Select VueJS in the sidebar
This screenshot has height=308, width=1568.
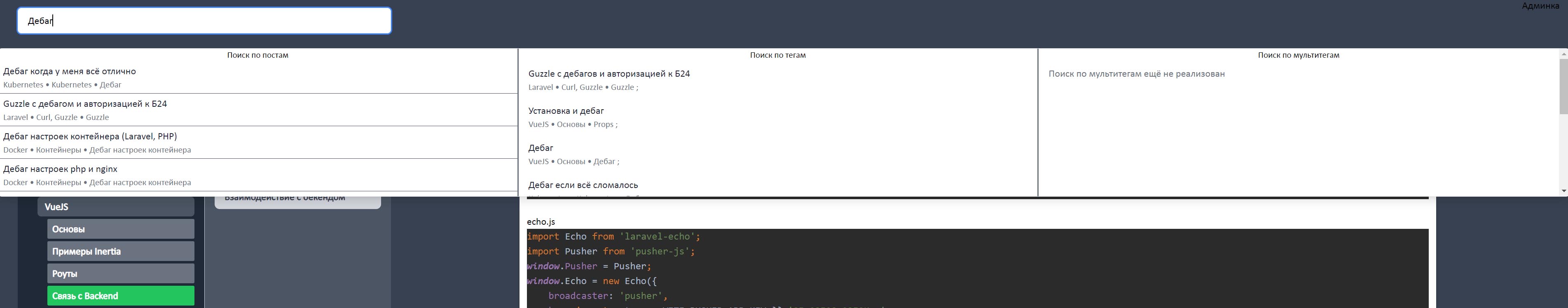coord(116,207)
